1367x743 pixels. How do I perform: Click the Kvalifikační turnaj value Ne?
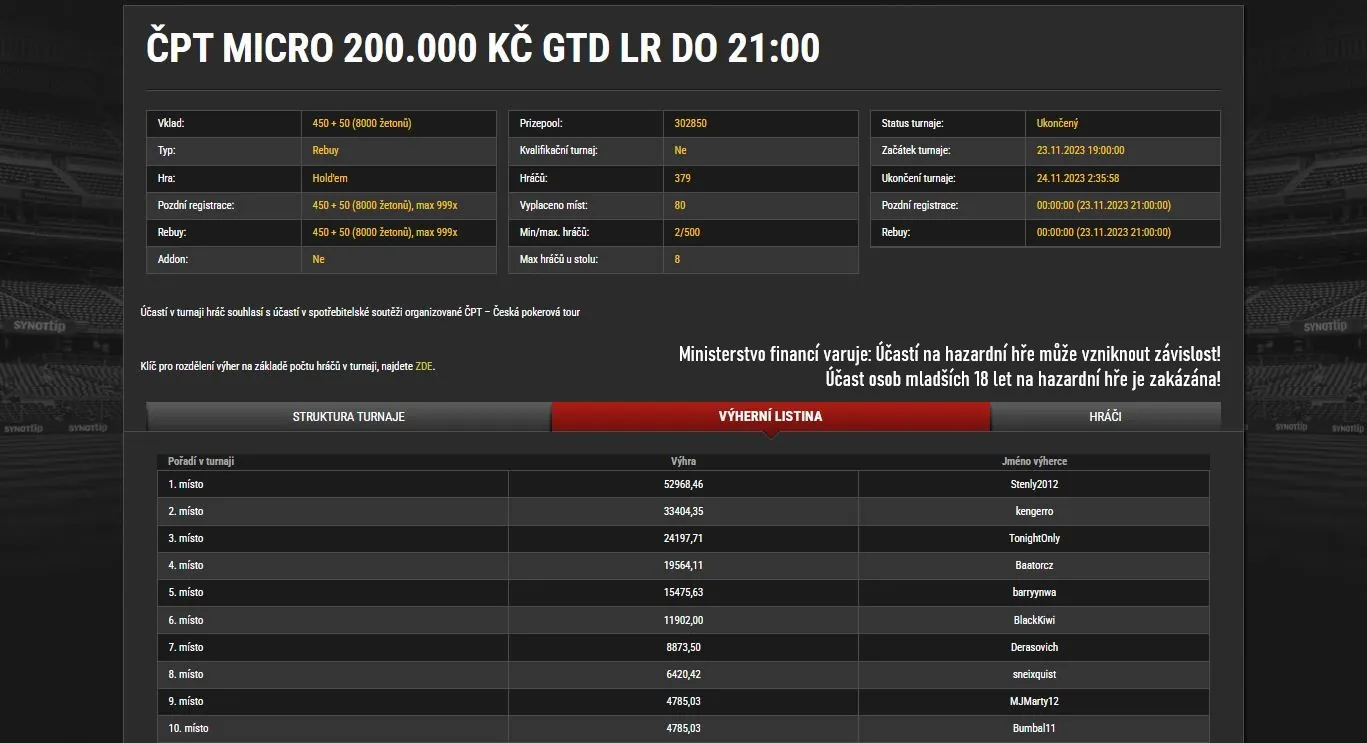(680, 151)
